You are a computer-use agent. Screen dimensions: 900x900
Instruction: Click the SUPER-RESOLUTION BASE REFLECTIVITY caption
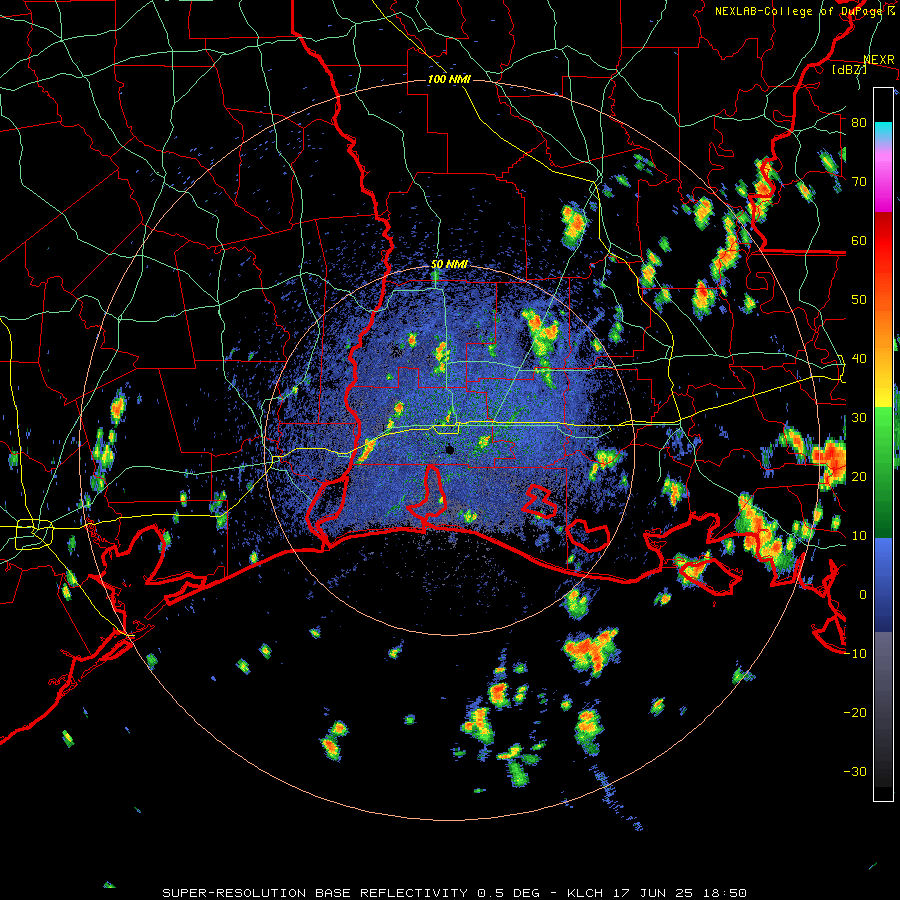pyautogui.click(x=315, y=893)
